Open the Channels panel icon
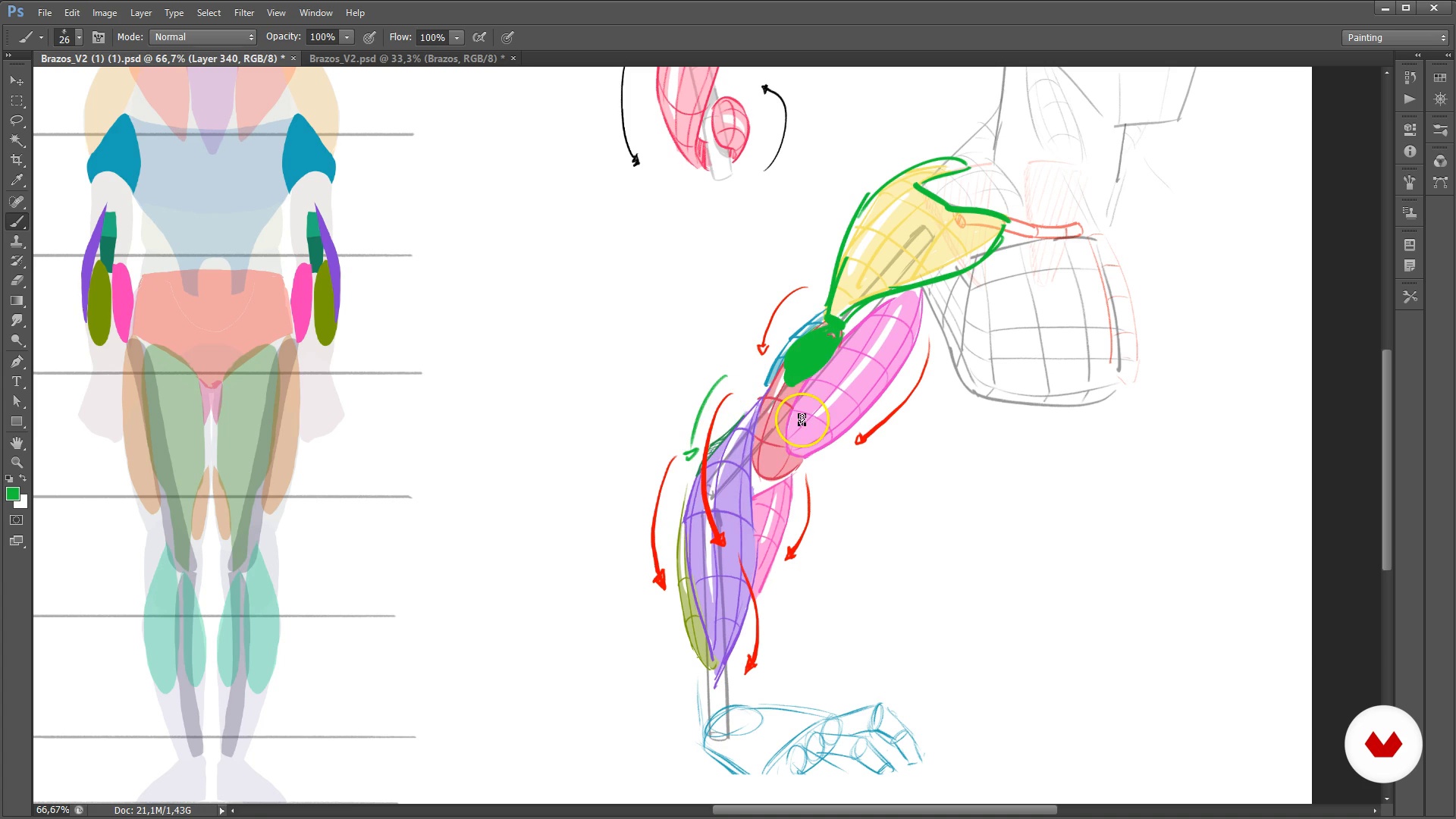Viewport: 1456px width, 819px height. tap(1440, 162)
